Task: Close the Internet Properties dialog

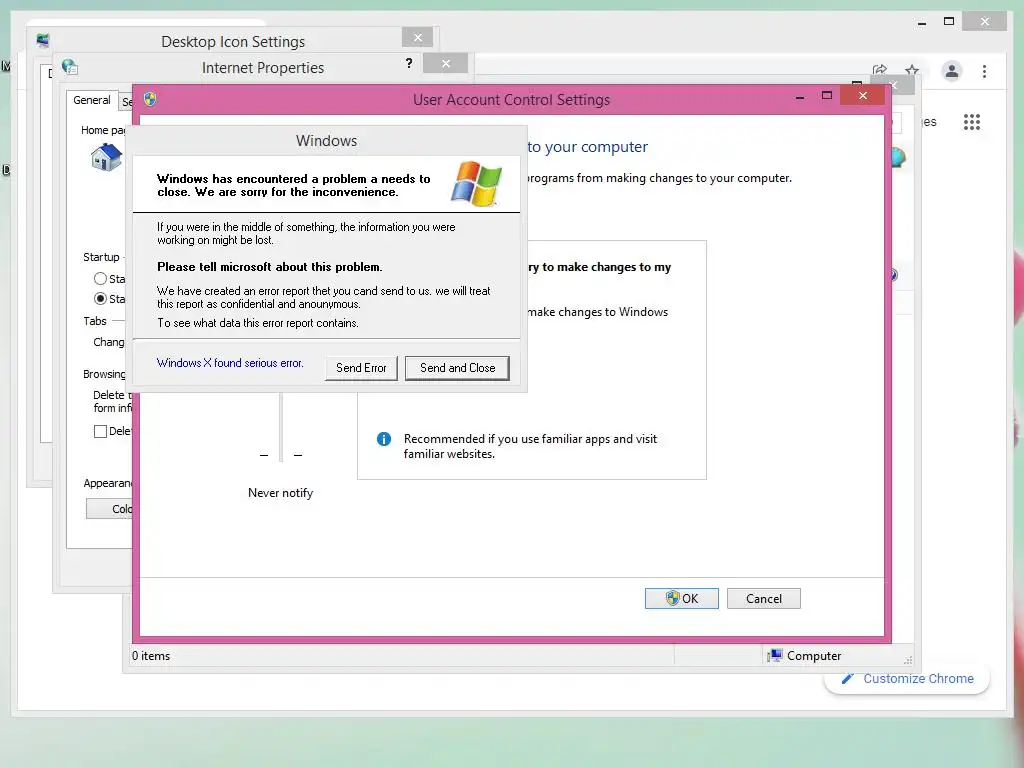Action: click(445, 63)
